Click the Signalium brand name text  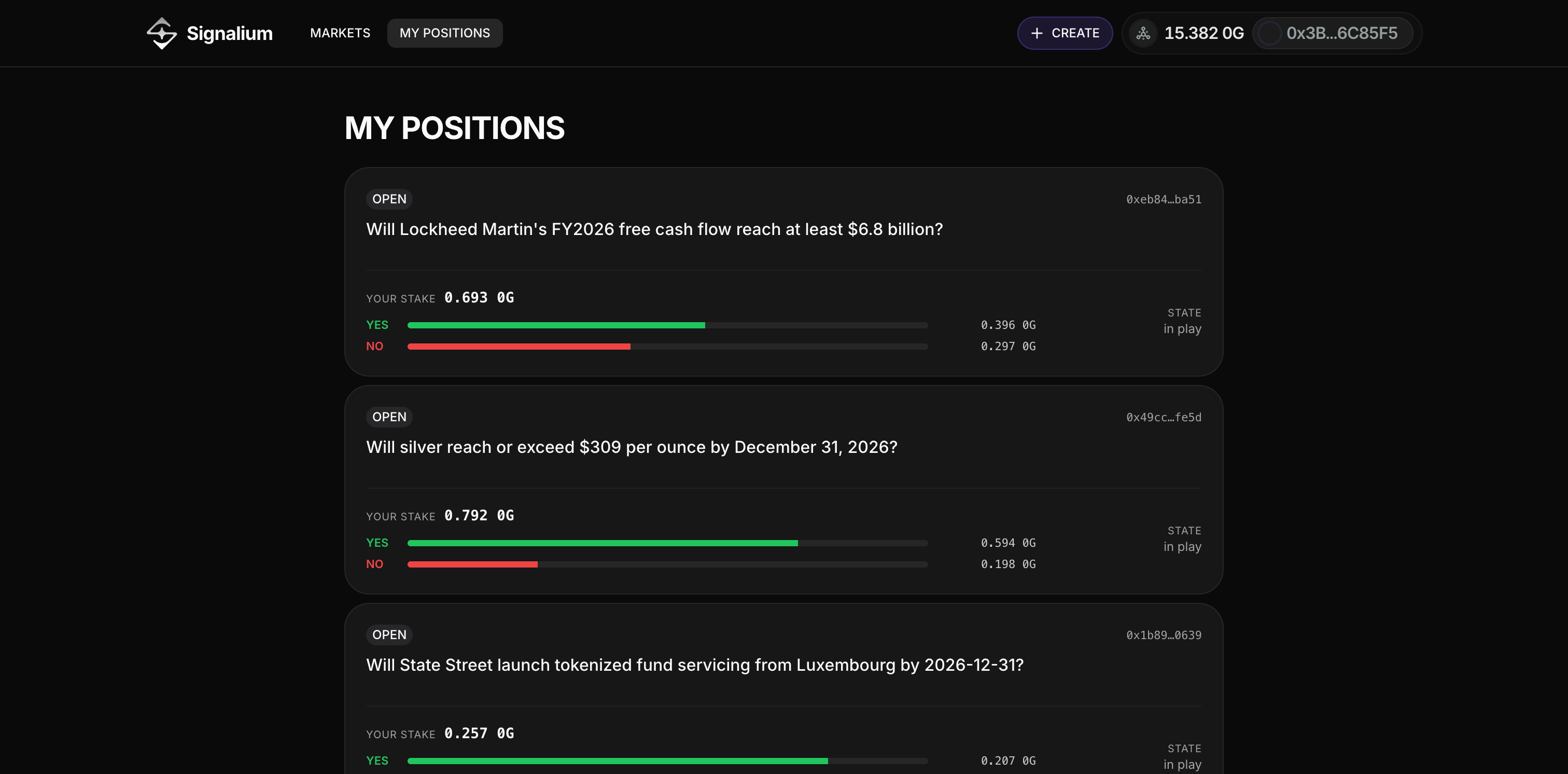[x=230, y=33]
